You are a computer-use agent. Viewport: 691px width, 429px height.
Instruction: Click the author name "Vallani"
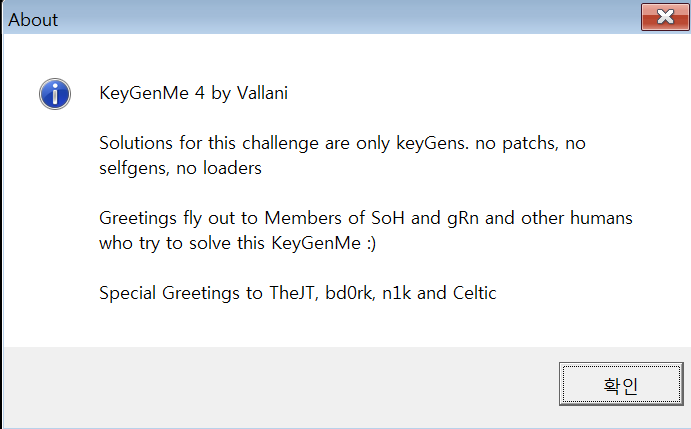[263, 93]
